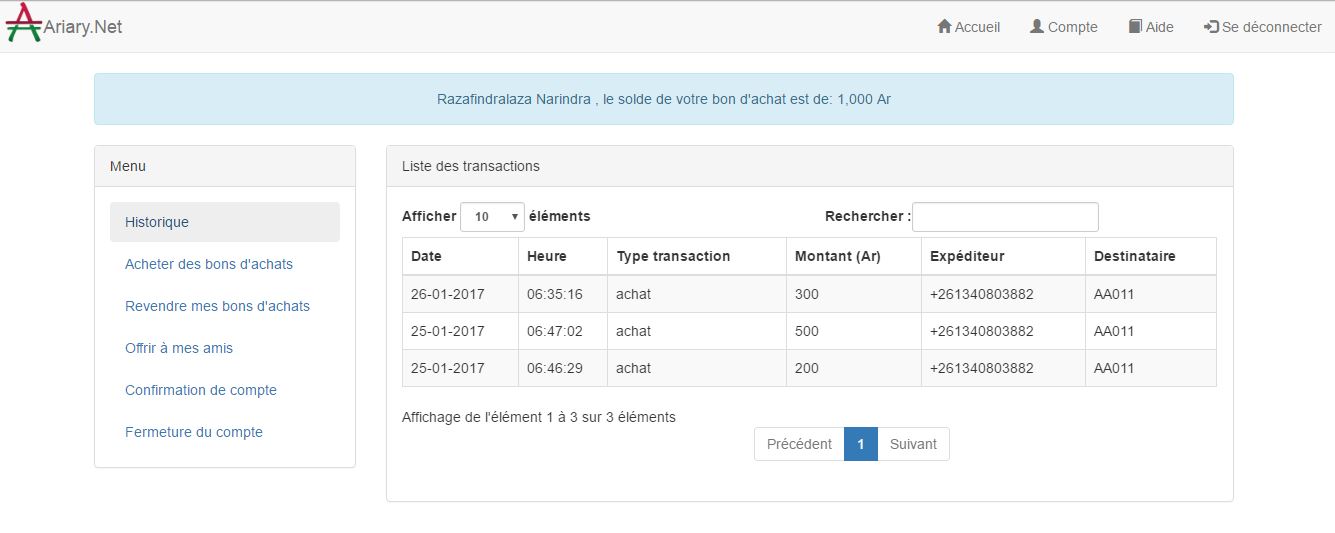Image resolution: width=1335 pixels, height=533 pixels.
Task: Click the home icon beside Accueil
Action: click(944, 27)
